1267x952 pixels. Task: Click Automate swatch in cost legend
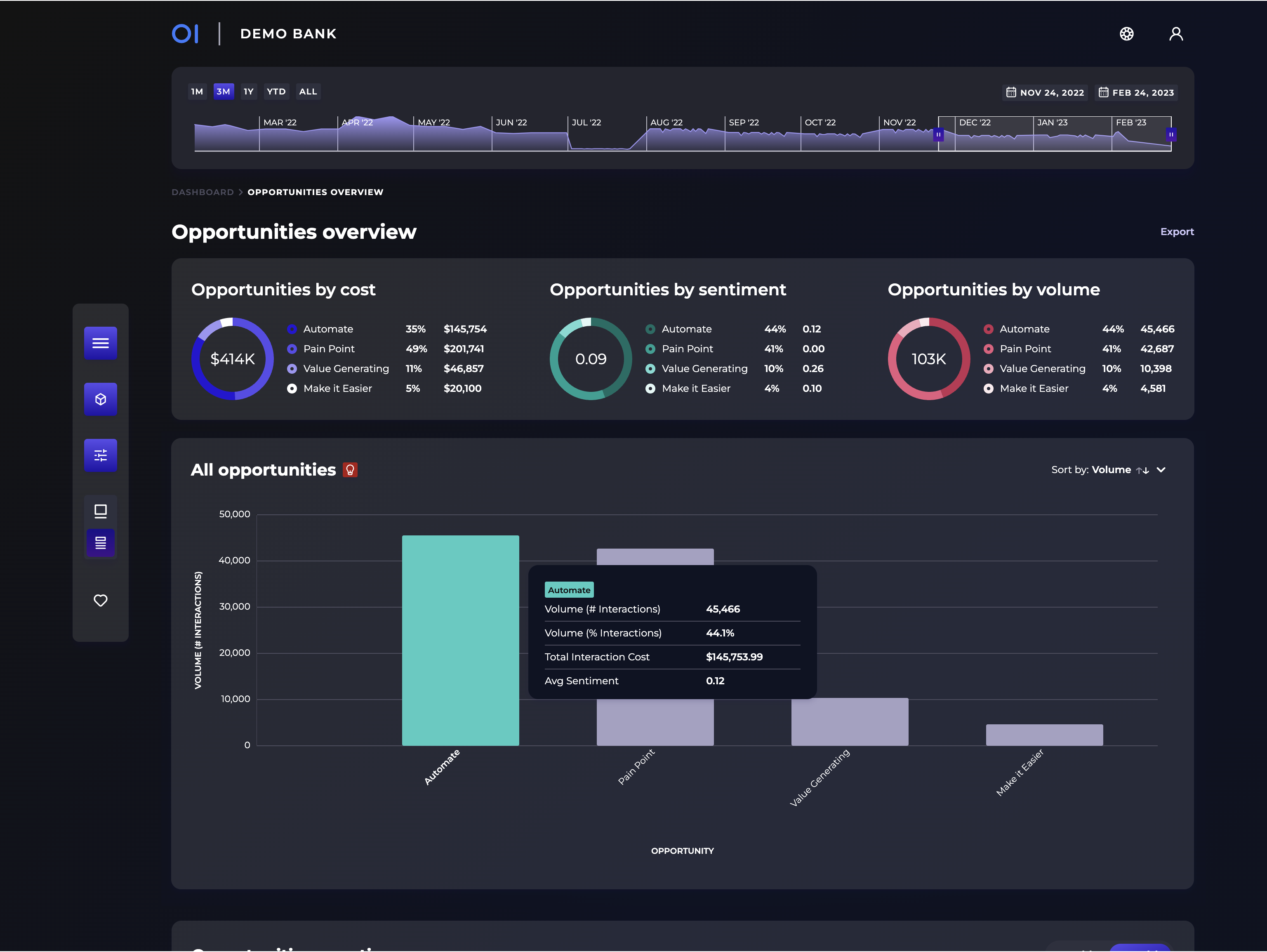tap(292, 329)
